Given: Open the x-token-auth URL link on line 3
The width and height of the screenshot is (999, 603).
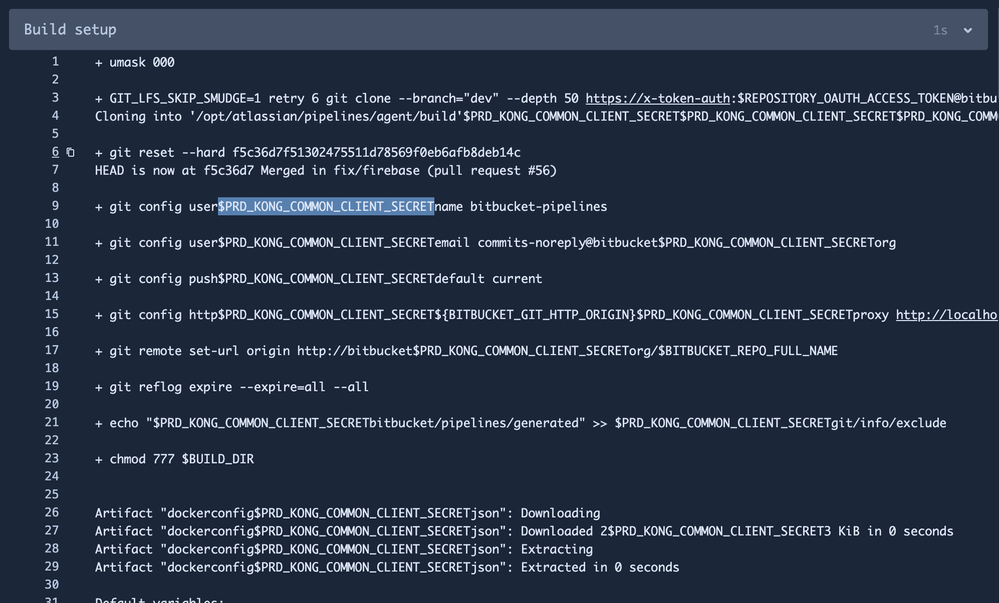Looking at the screenshot, I should (x=658, y=98).
